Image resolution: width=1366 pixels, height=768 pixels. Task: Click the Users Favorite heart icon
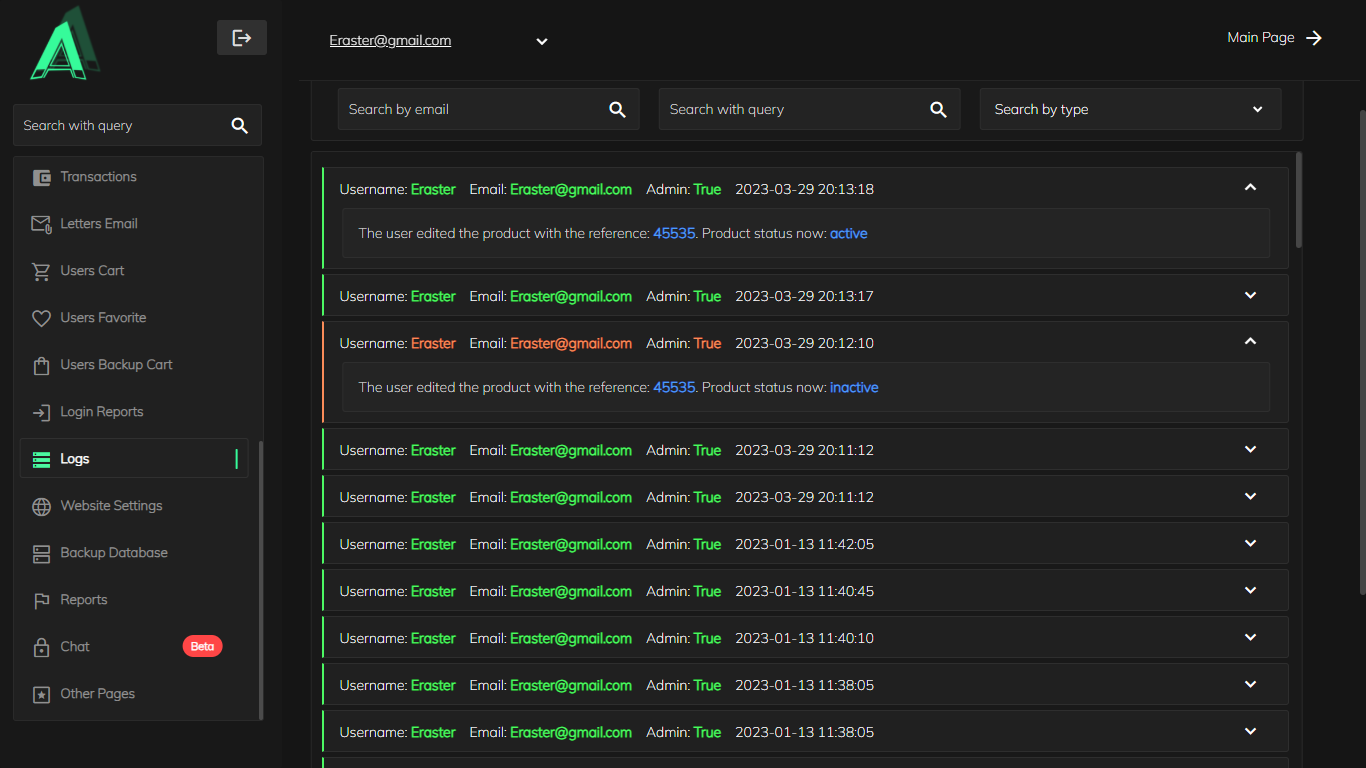(41, 318)
